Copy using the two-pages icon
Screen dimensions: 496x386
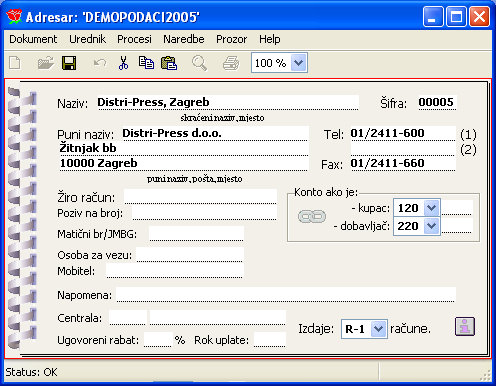coord(146,63)
